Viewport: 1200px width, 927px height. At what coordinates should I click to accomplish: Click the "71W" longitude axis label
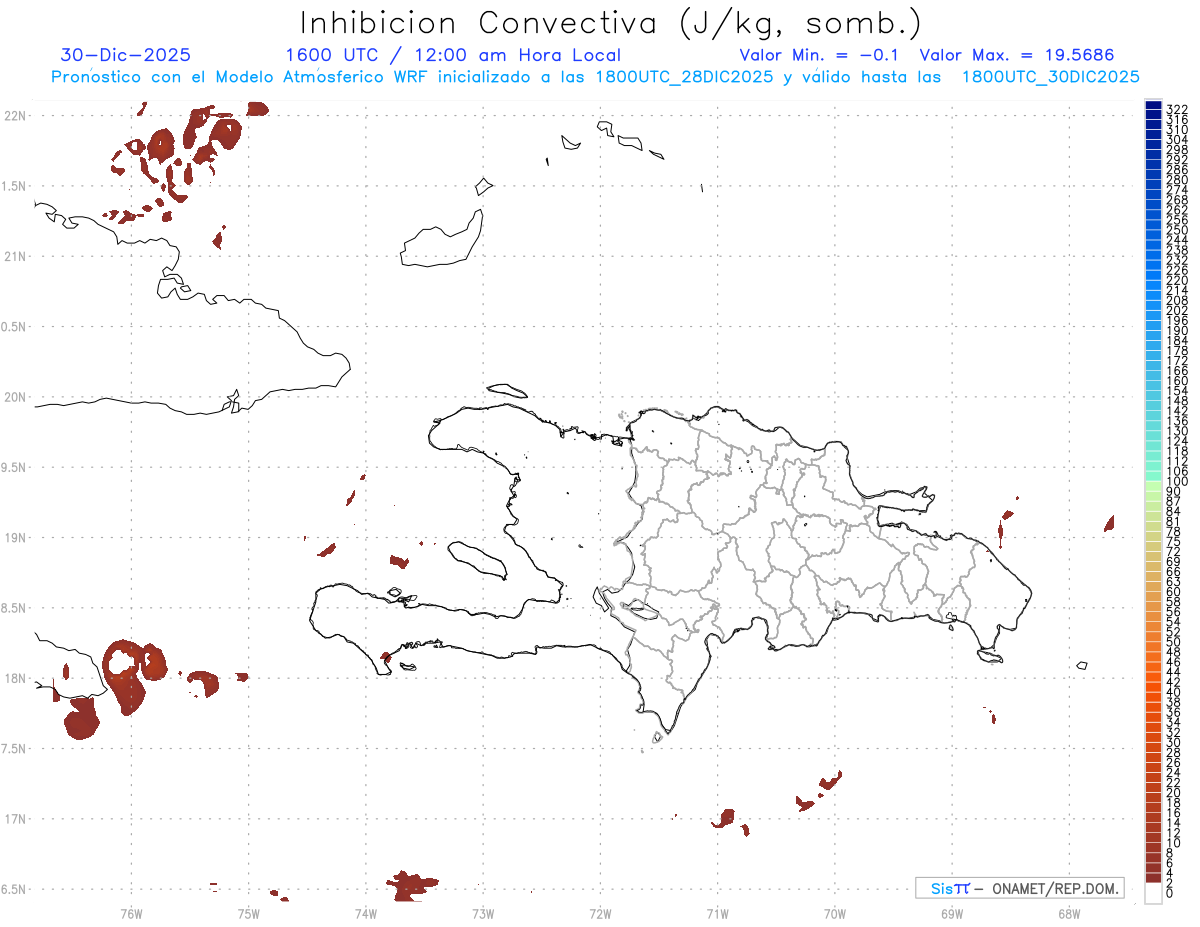pos(717,914)
